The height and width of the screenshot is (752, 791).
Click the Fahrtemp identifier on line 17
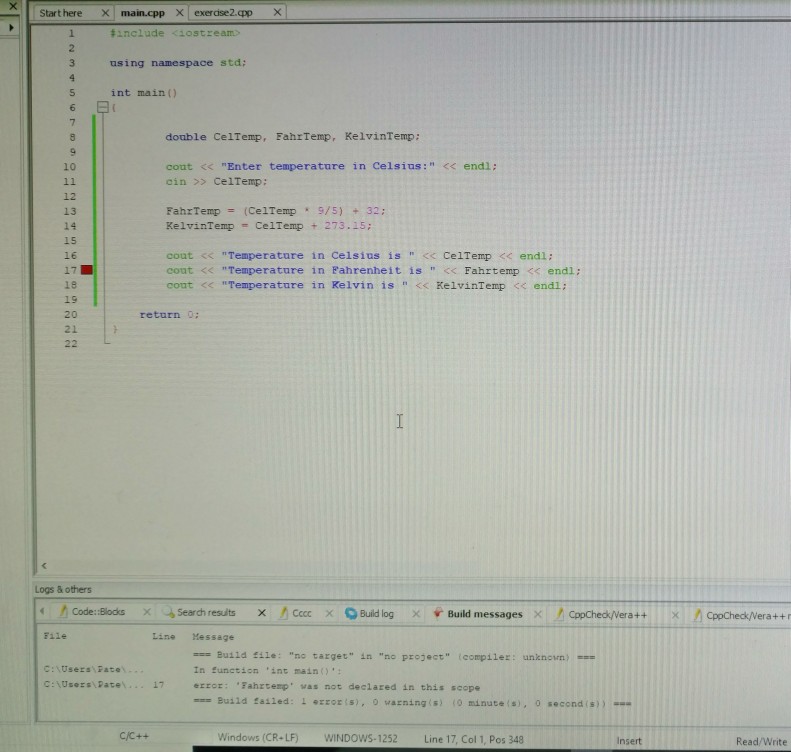[x=491, y=271]
